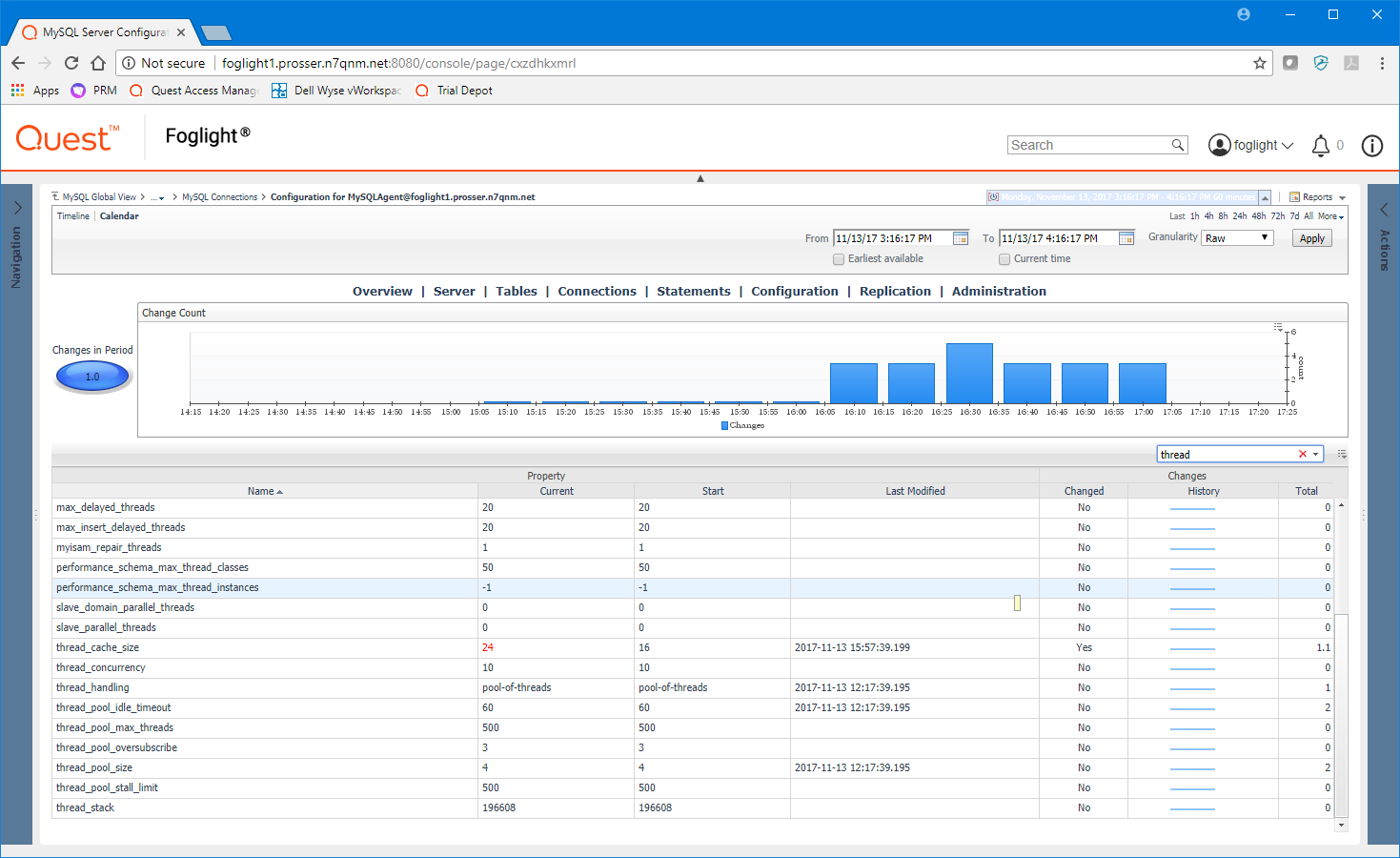
Task: Open the Statements tab
Action: click(693, 292)
